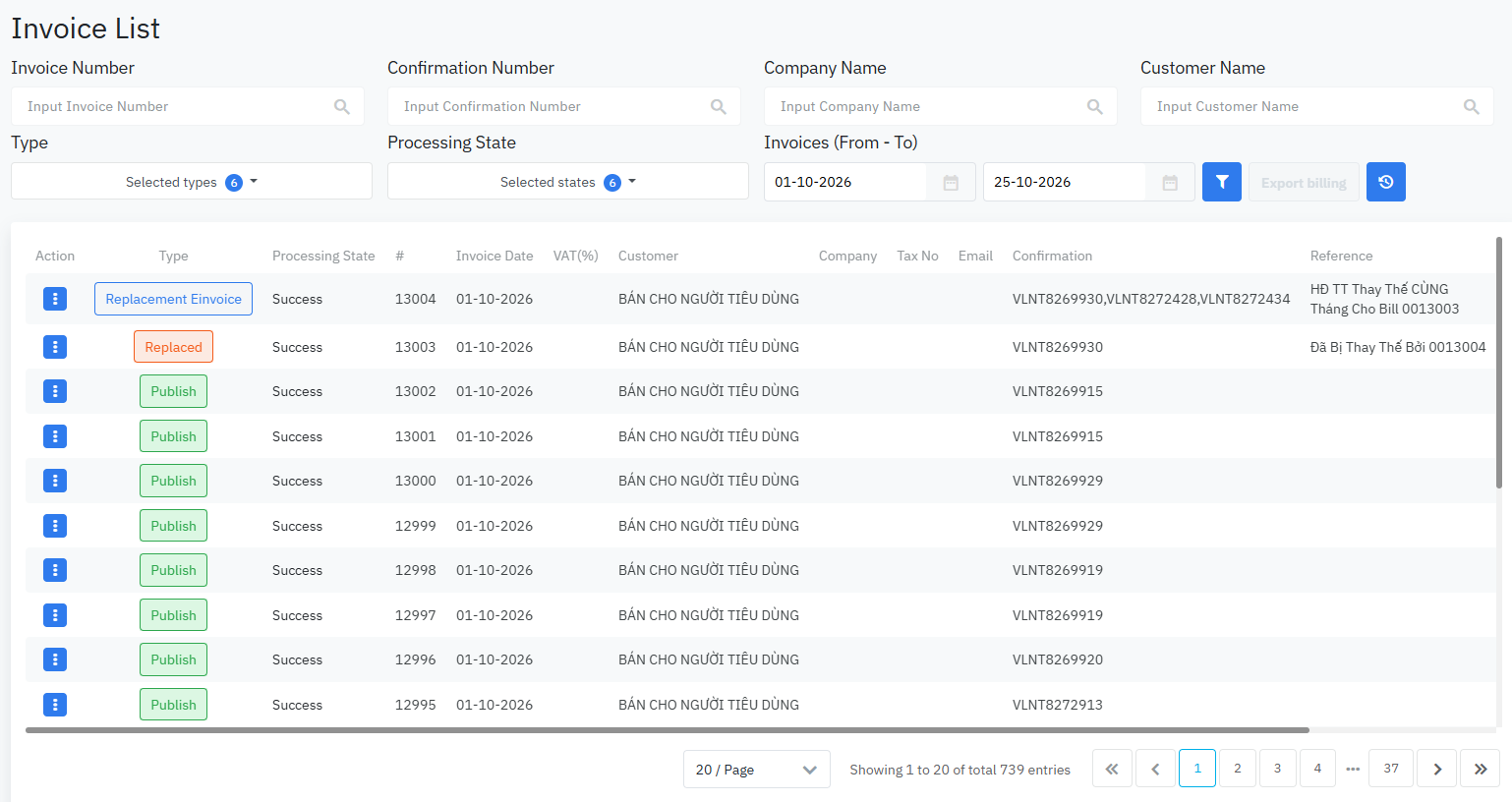Focus the Input Customer Name field
This screenshot has width=1512, height=802.
1317,106
